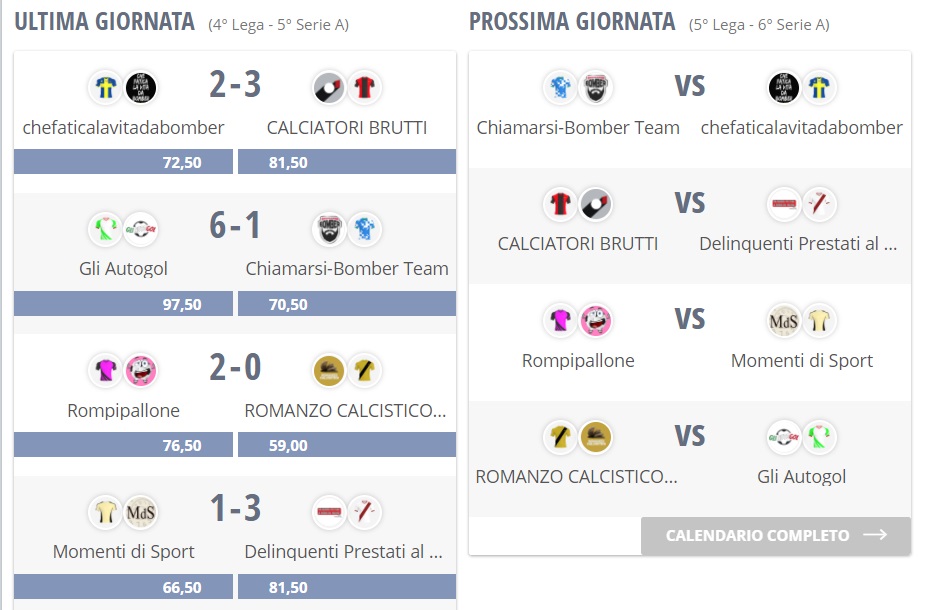Open the Chiamarsi-Bomber Team bearded logo
The width and height of the screenshot is (930, 610).
327,229
